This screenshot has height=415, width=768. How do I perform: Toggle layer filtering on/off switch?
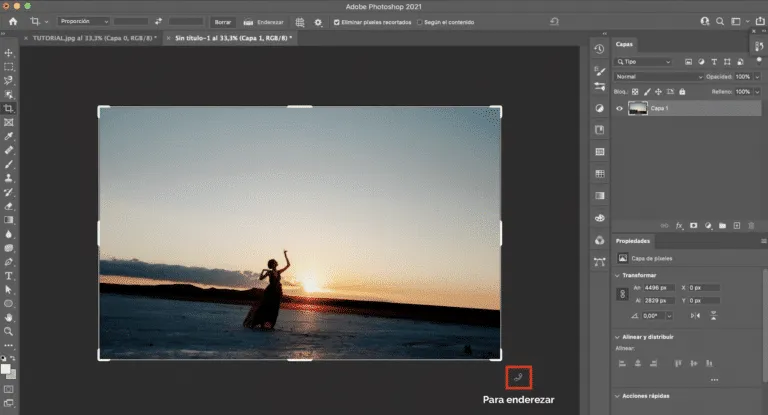(759, 61)
